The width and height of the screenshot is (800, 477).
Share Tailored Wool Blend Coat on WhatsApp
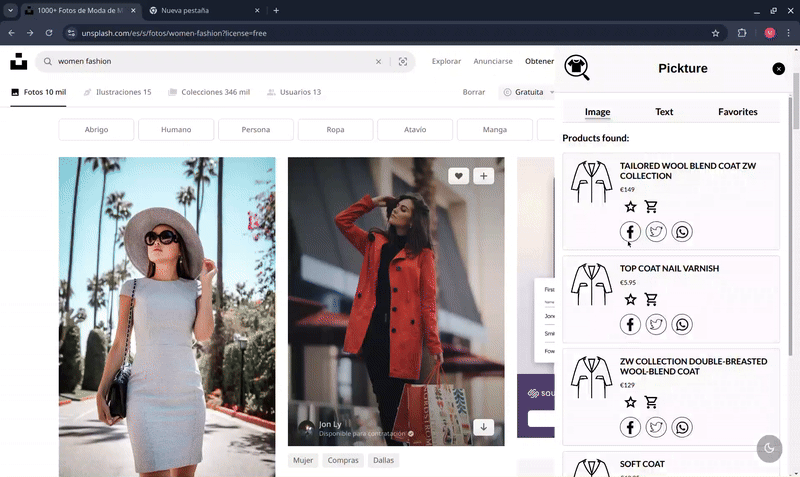coord(682,232)
